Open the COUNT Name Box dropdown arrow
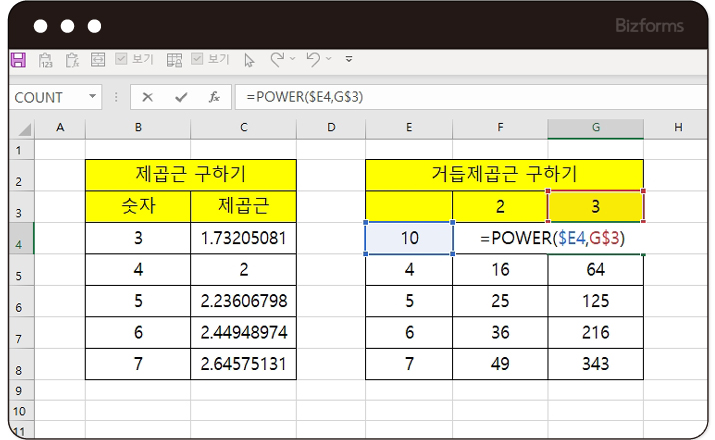The image size is (715, 440). (x=93, y=96)
